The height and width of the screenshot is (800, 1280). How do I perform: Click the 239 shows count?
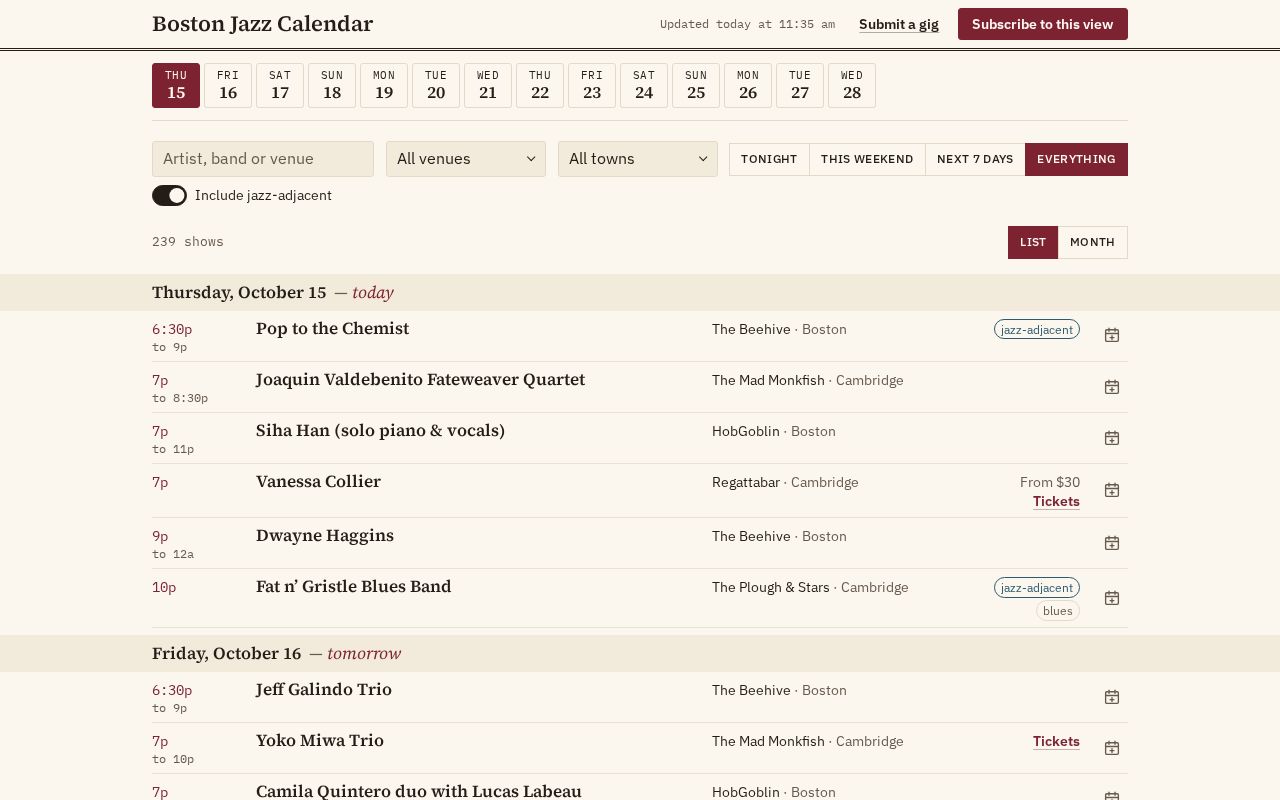coord(188,242)
